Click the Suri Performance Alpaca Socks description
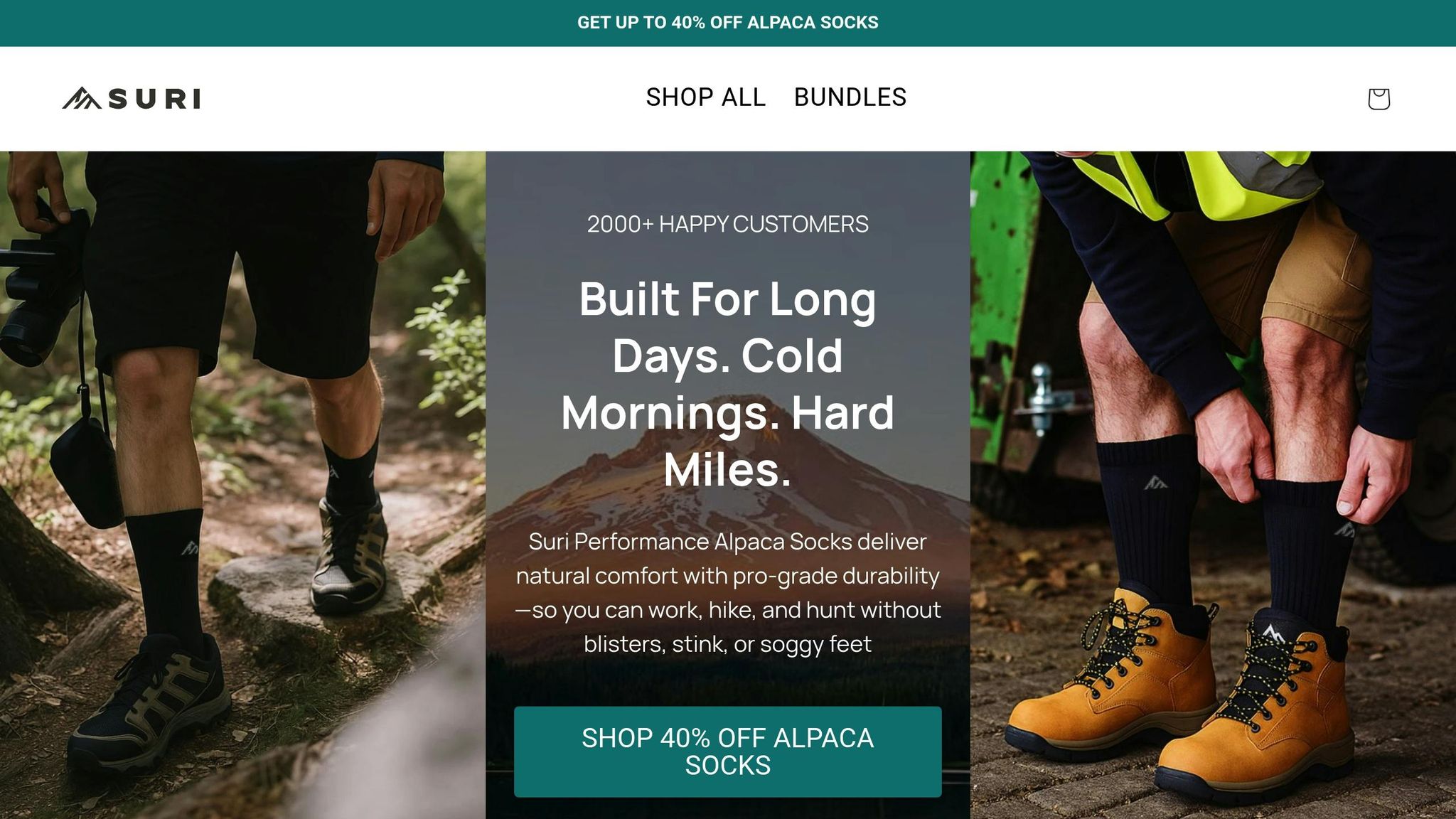 tap(728, 592)
